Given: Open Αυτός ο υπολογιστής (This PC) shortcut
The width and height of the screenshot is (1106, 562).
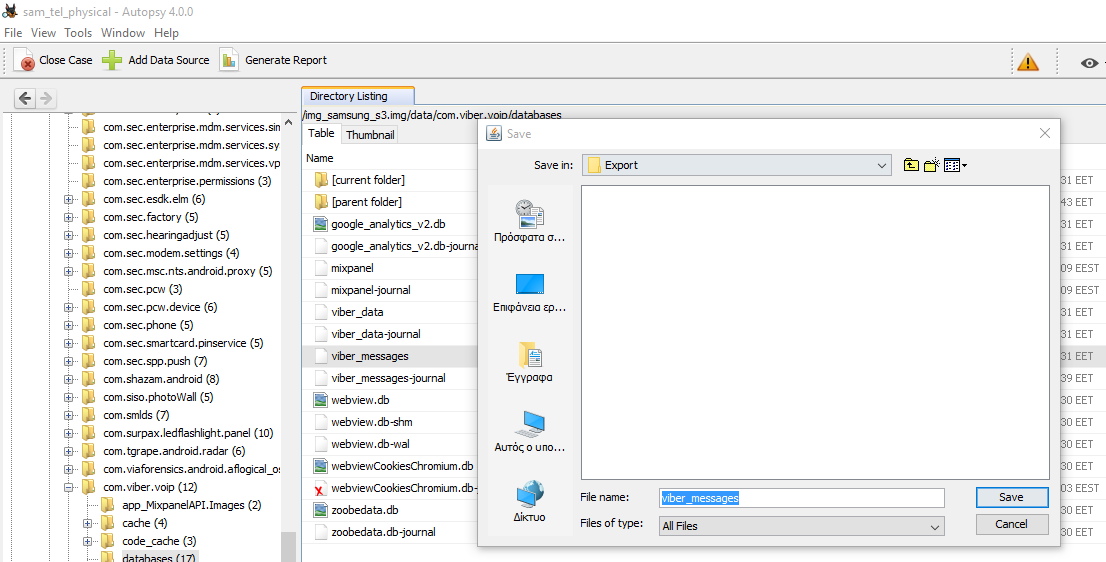Looking at the screenshot, I should (x=530, y=431).
